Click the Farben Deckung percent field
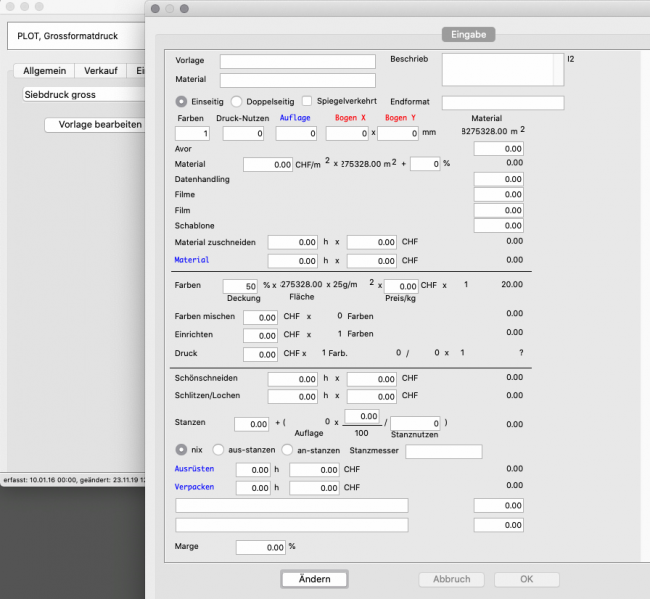Image resolution: width=650 pixels, height=599 pixels. (240, 287)
